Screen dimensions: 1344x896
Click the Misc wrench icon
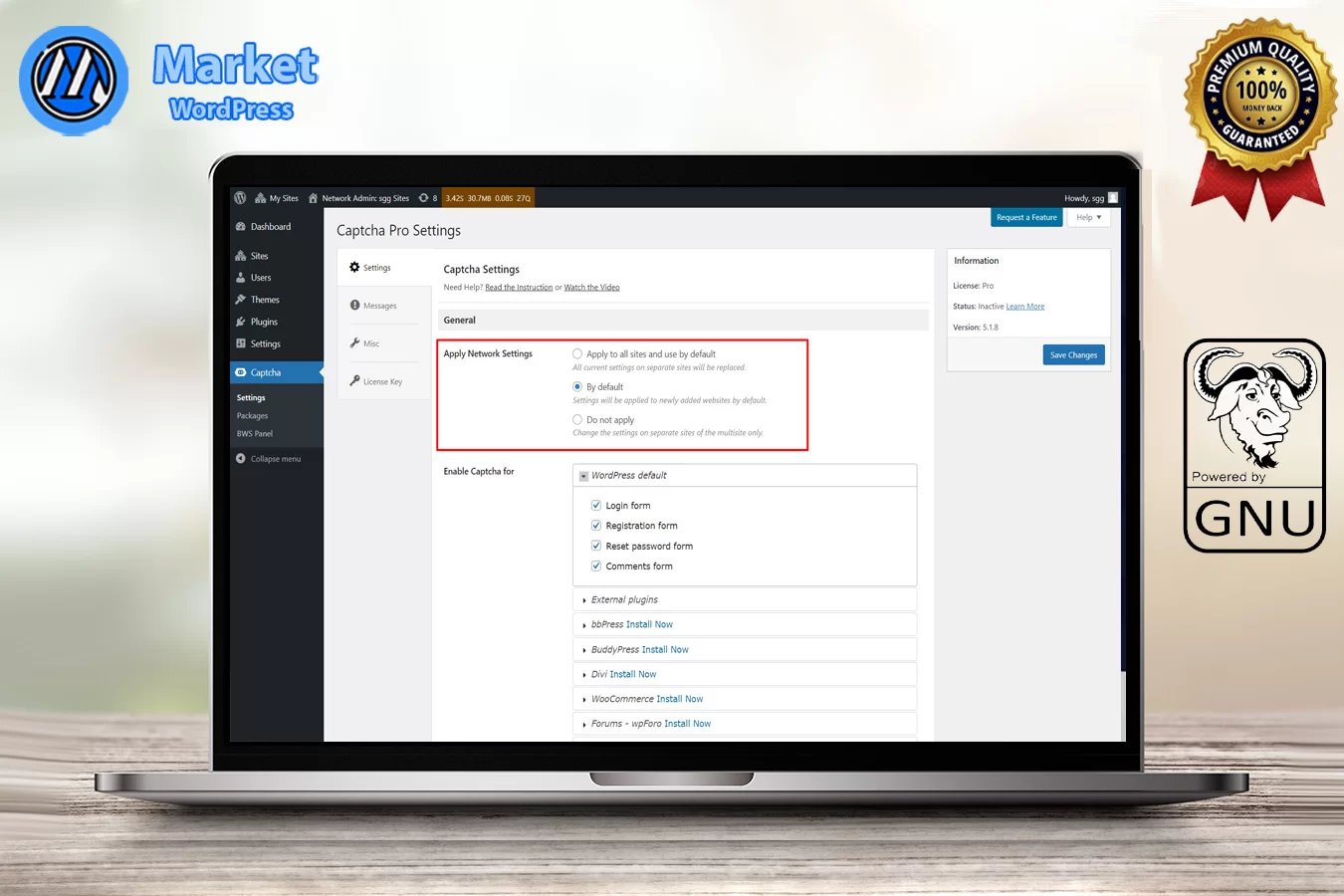pos(354,342)
